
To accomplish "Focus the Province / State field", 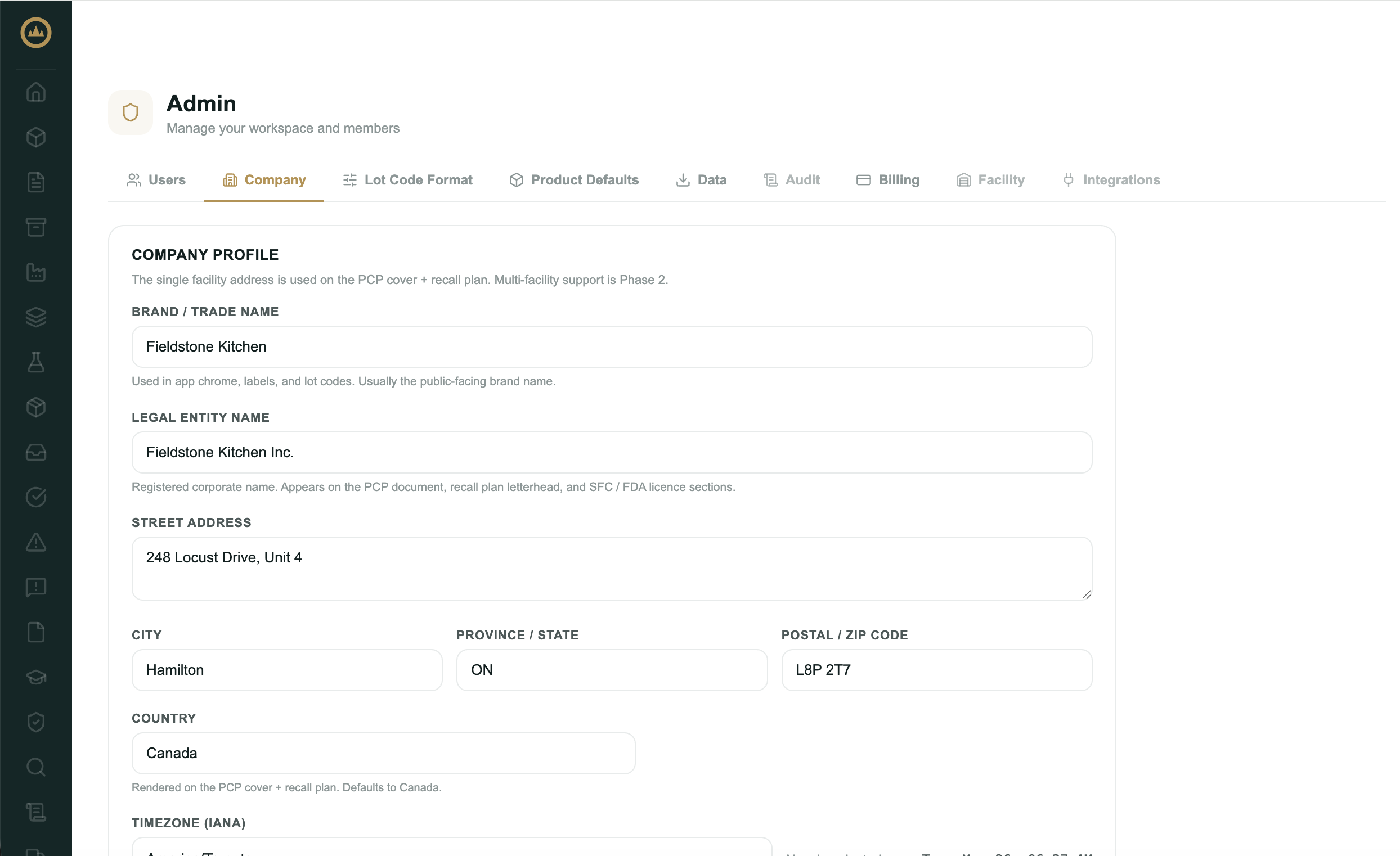I will [x=612, y=670].
